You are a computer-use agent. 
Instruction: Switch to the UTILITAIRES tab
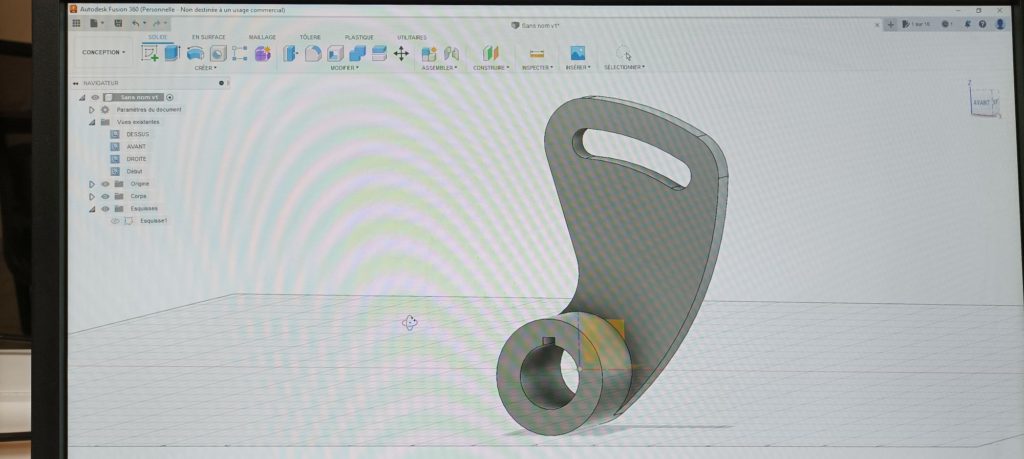pyautogui.click(x=411, y=37)
